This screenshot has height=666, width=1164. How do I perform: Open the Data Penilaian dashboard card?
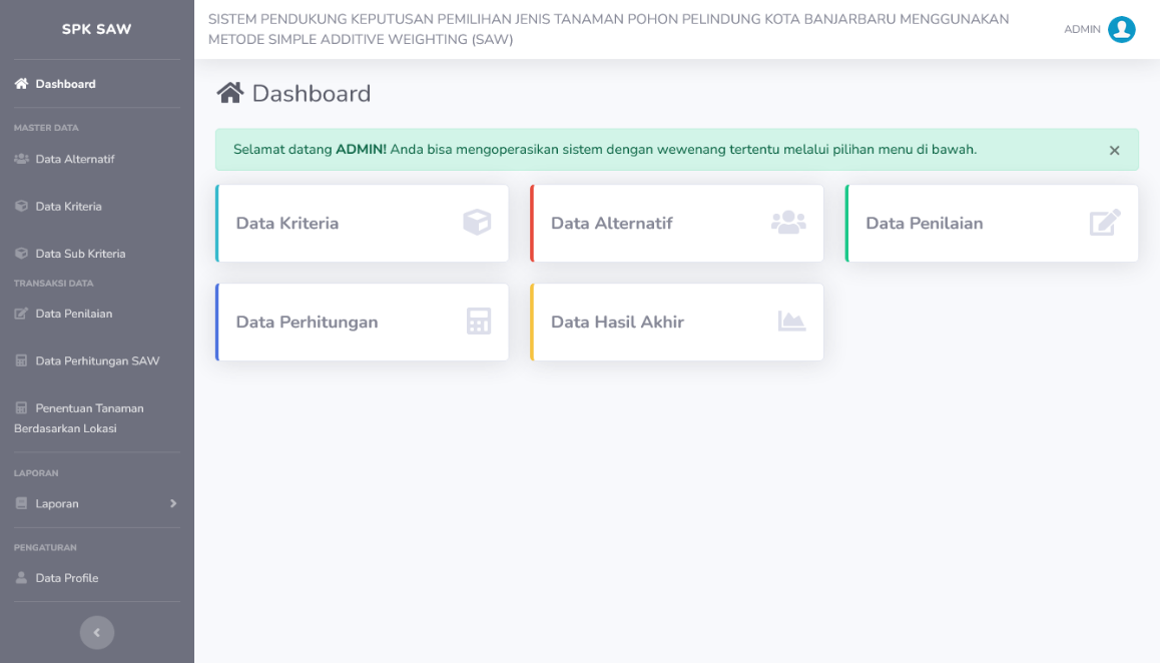(992, 223)
